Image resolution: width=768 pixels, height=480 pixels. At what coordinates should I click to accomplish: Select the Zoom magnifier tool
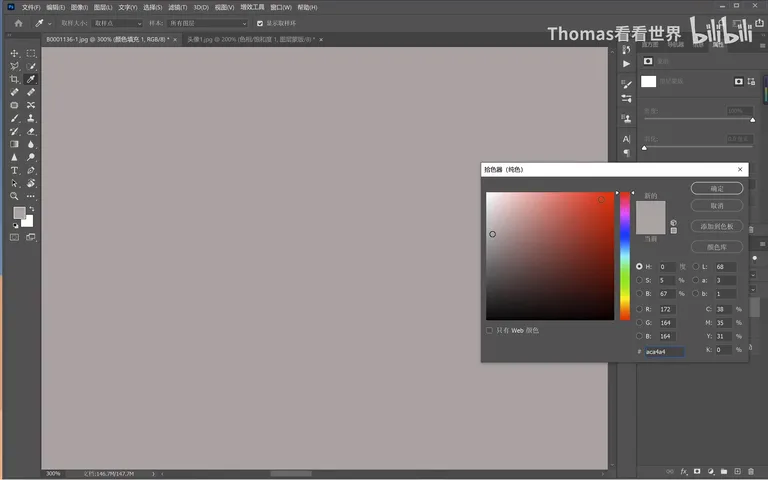[14, 196]
